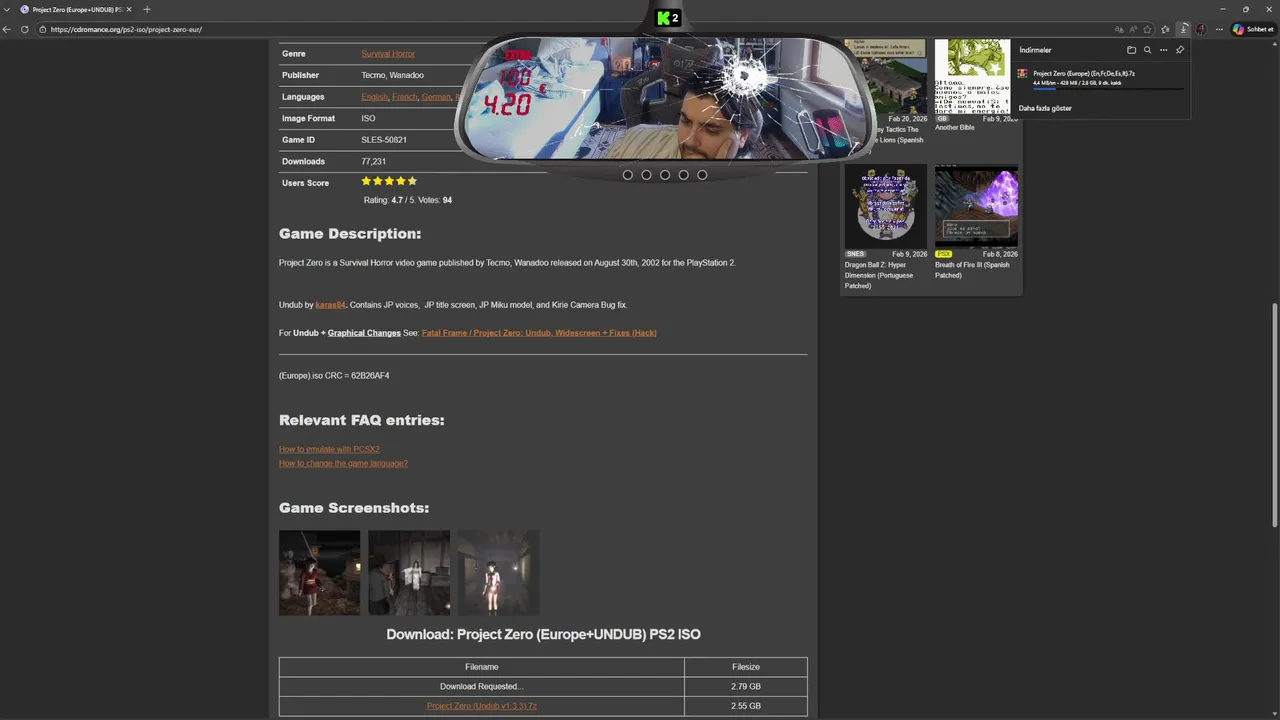Screen dimensions: 1280x720
Task: Reload the page with the refresh icon
Action: 25,29
